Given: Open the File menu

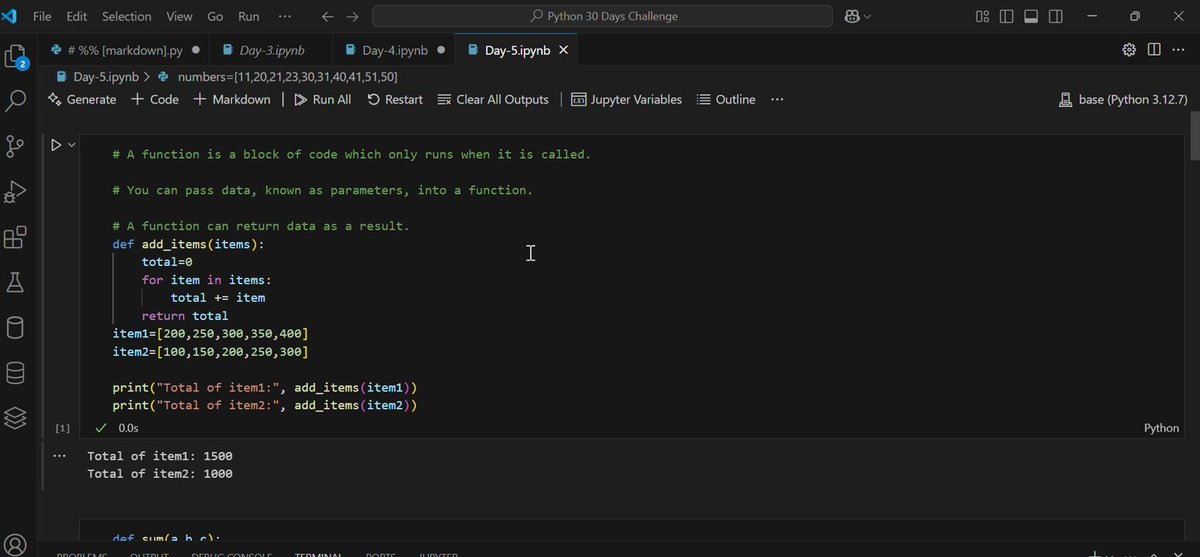Looking at the screenshot, I should [42, 16].
